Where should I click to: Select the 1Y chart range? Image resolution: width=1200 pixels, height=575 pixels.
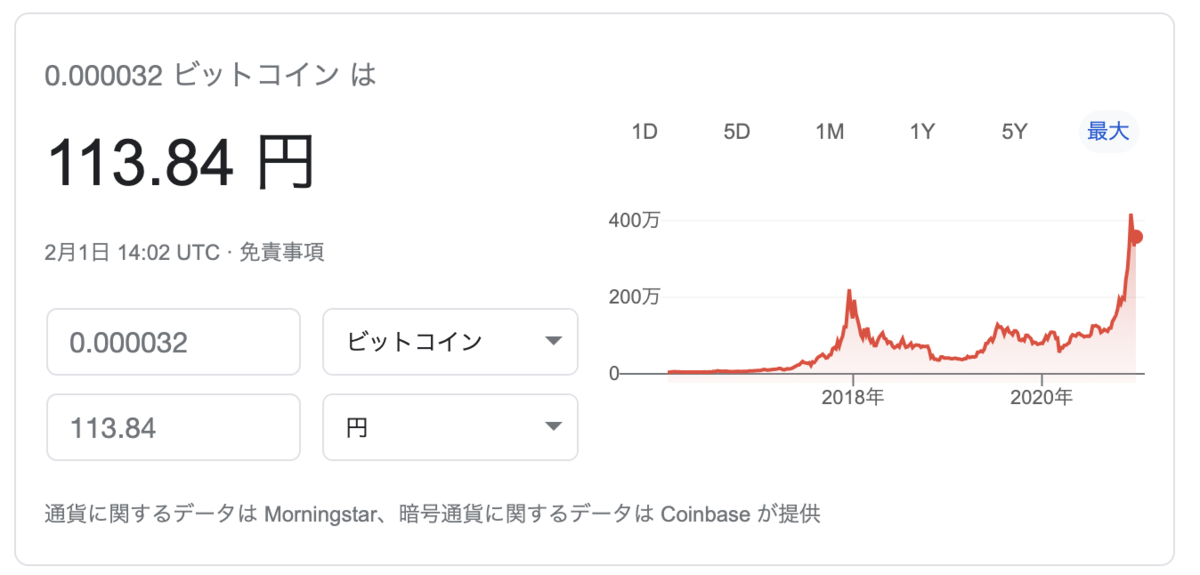921,132
